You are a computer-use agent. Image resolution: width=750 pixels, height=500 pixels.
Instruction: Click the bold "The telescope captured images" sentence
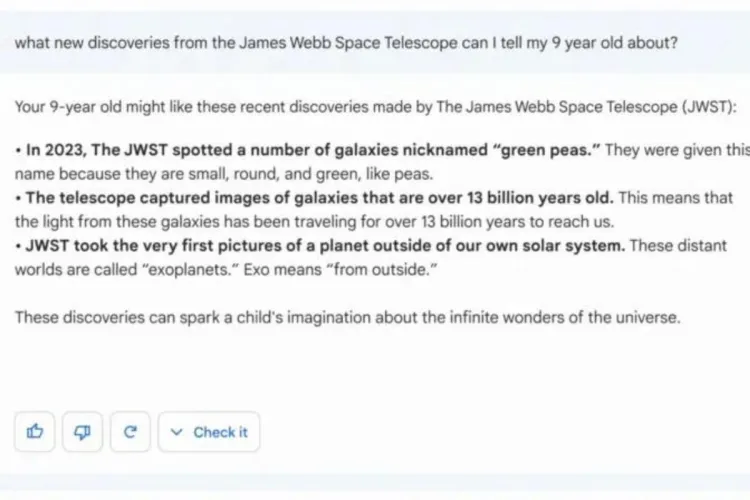click(x=200, y=196)
